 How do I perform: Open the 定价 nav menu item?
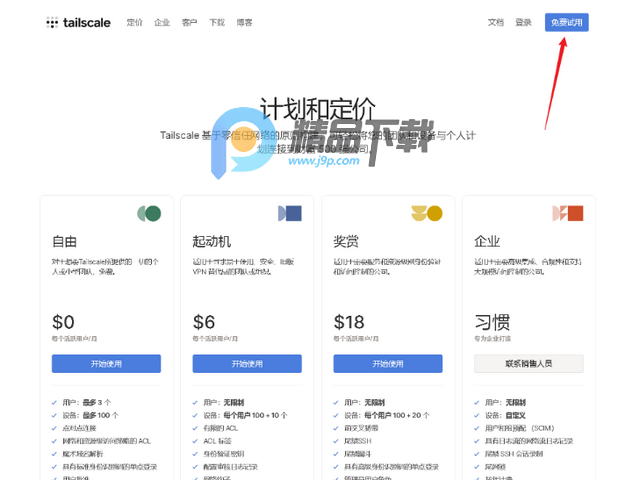tap(134, 22)
